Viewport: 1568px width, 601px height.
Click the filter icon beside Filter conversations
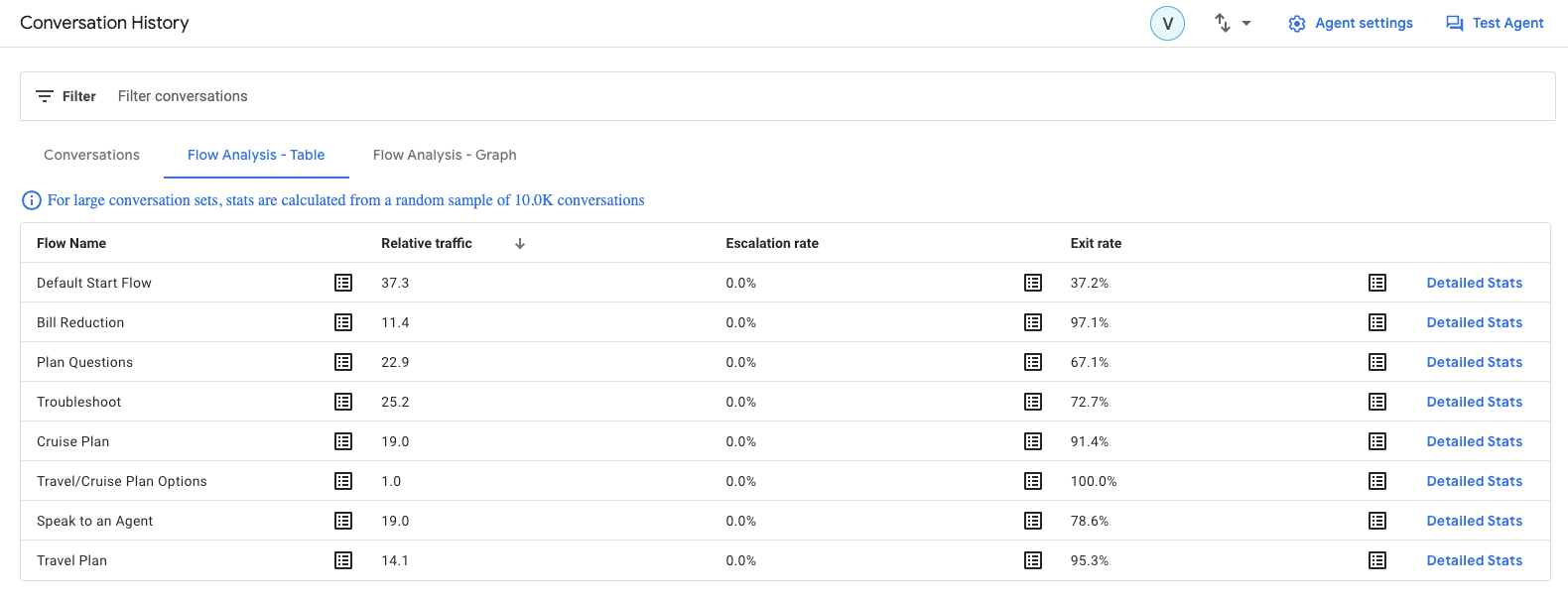[x=46, y=95]
